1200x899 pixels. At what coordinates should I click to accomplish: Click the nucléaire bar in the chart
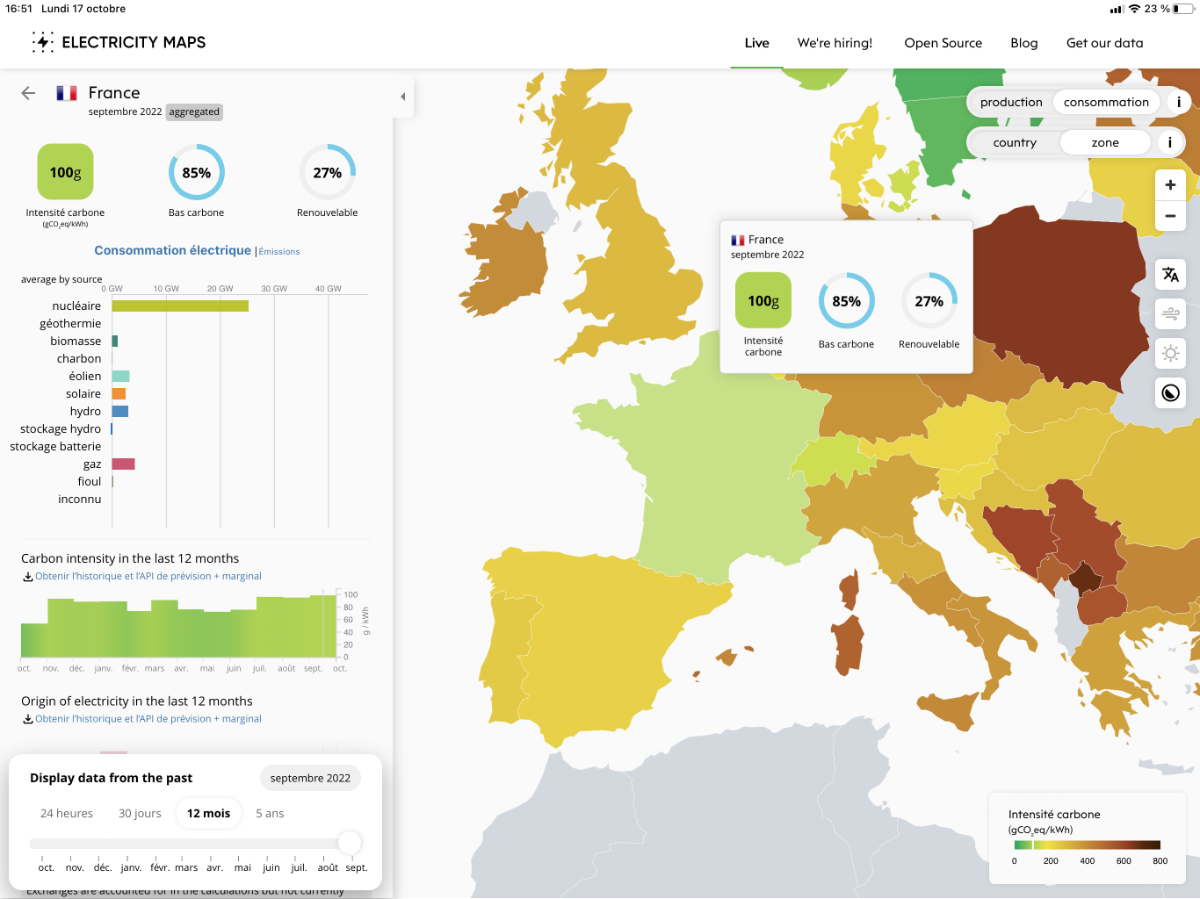pyautogui.click(x=180, y=306)
